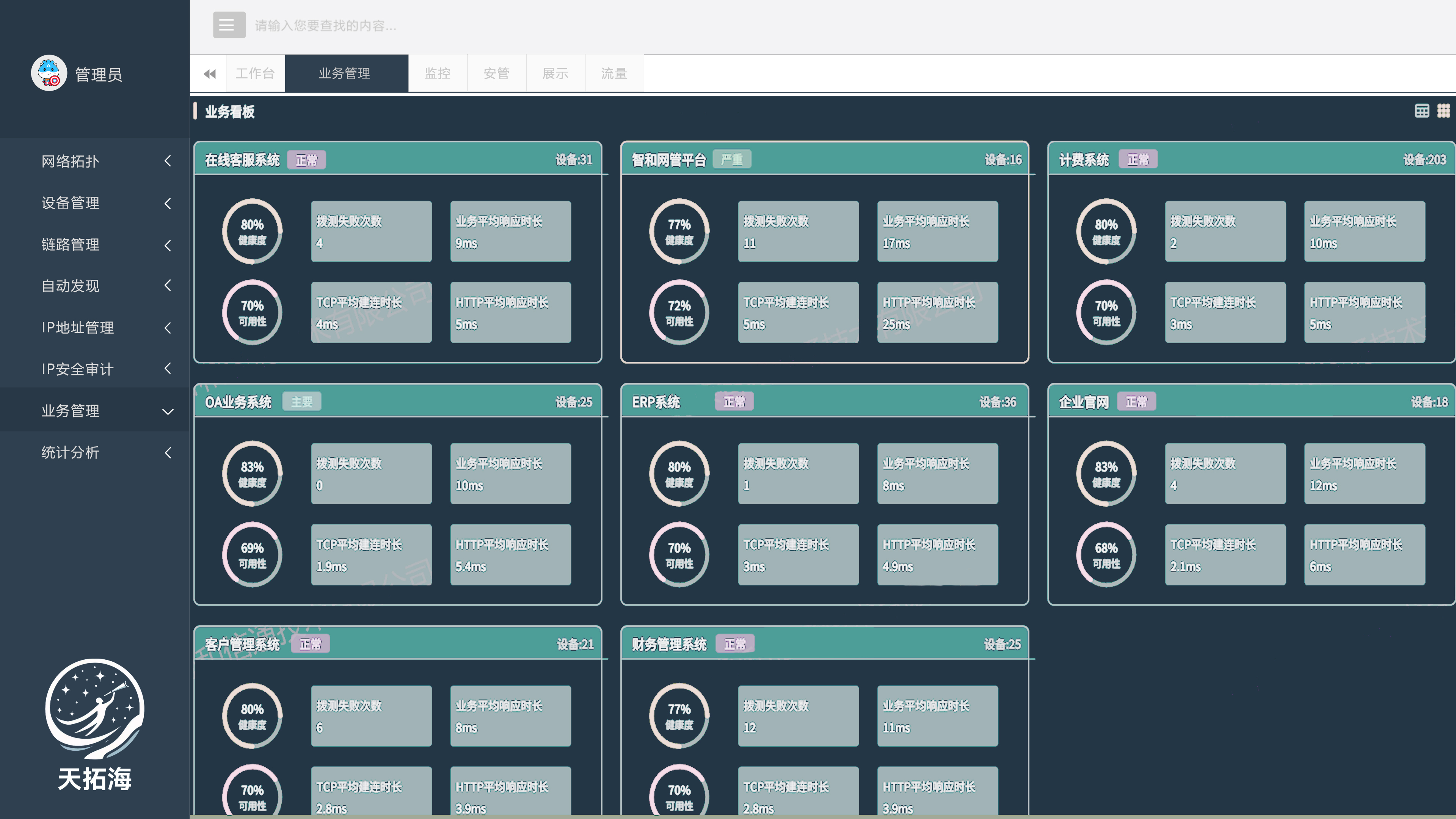Viewport: 1456px width, 819px height.
Task: Click the 主要 status badge on OA业务系统
Action: pos(301,402)
